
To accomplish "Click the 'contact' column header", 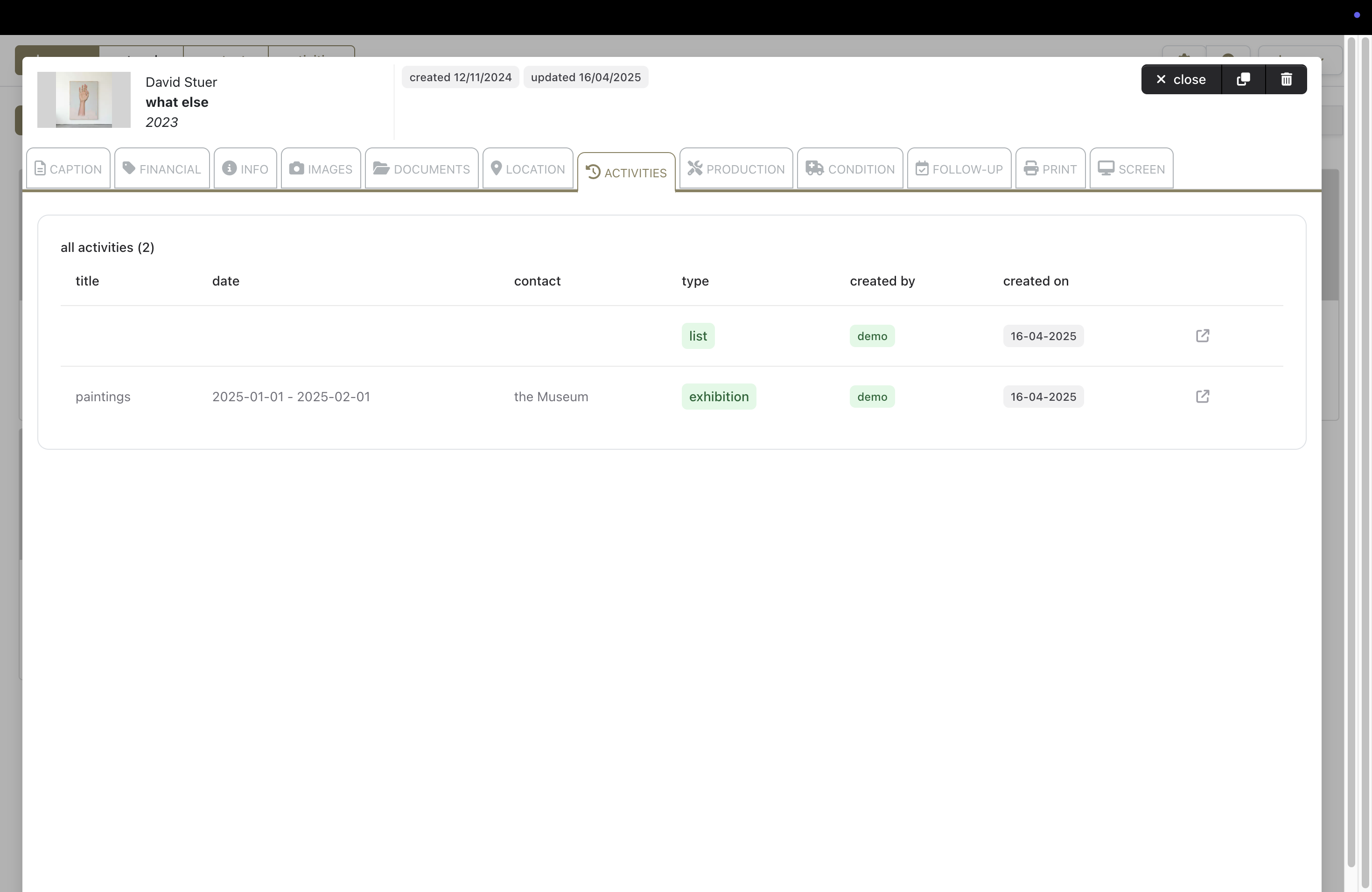I will (537, 281).
